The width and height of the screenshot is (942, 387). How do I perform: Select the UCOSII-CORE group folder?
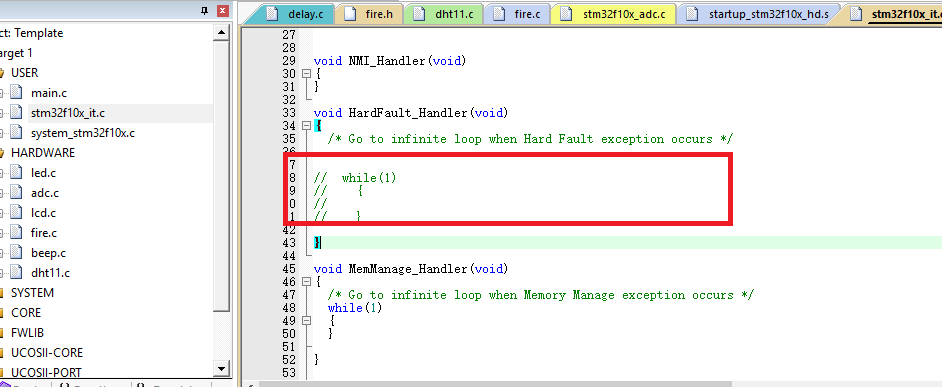[x=47, y=352]
